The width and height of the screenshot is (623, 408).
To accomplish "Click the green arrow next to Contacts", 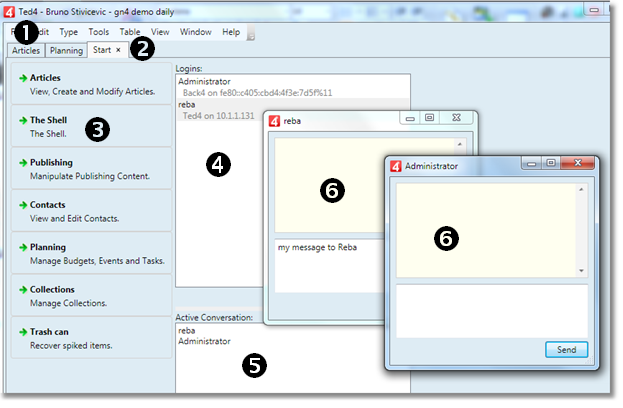I will click(23, 205).
